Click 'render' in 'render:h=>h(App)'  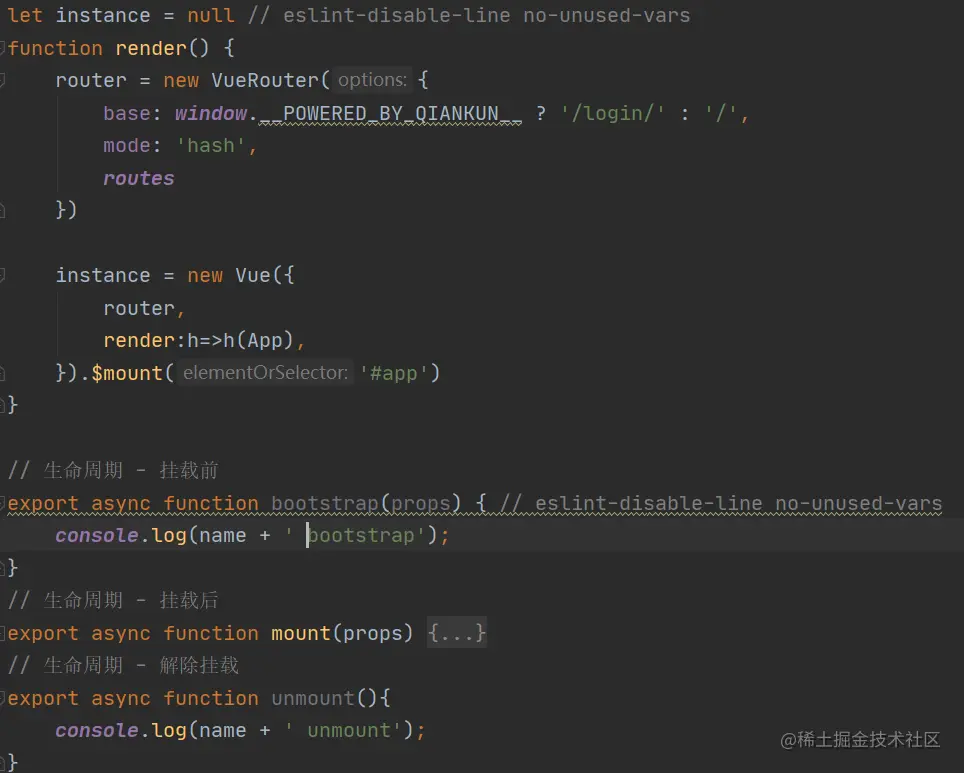139,340
